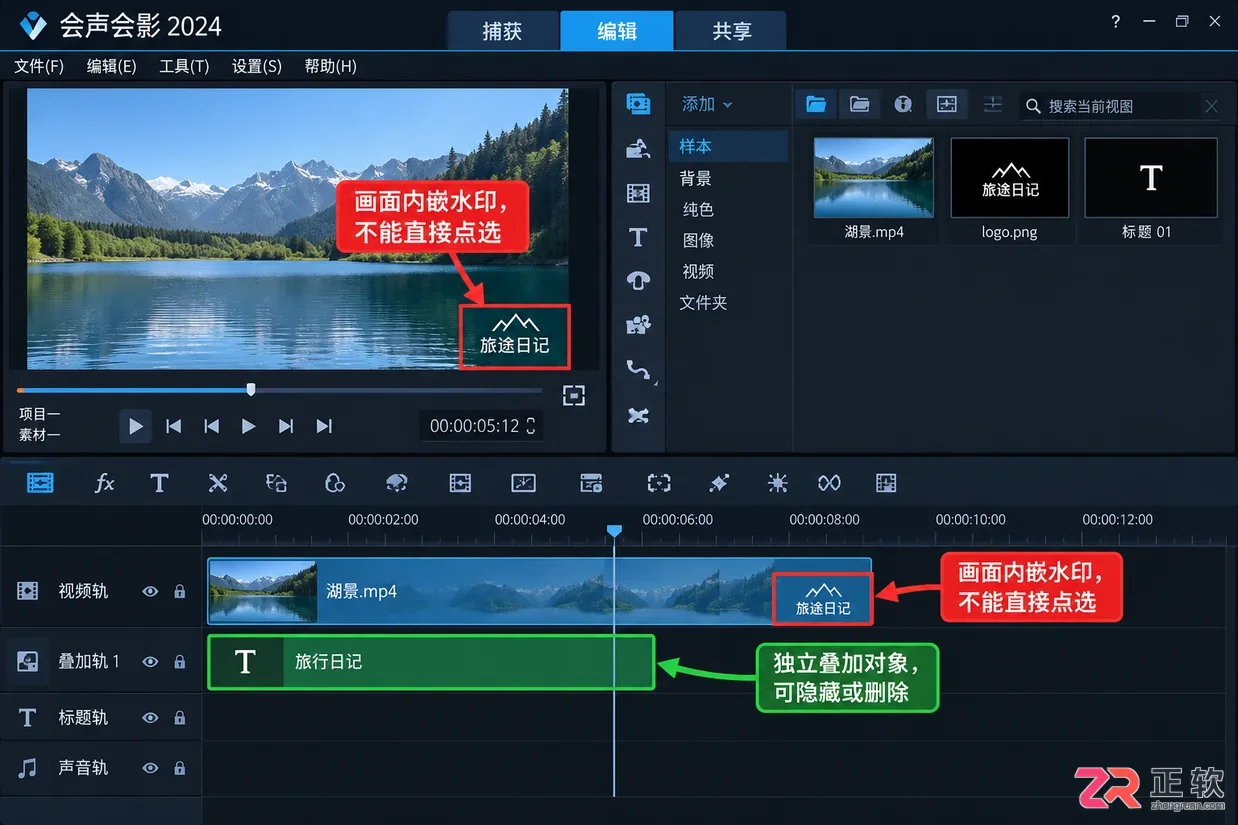1238x825 pixels.
Task: Select the 图像 library category
Action: point(698,240)
